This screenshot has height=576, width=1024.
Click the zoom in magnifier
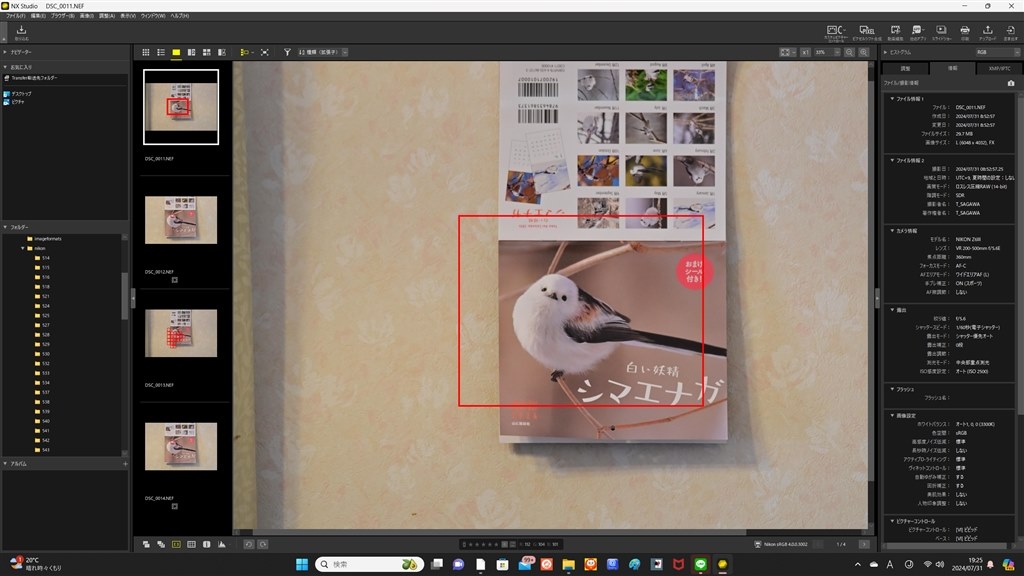click(x=863, y=52)
